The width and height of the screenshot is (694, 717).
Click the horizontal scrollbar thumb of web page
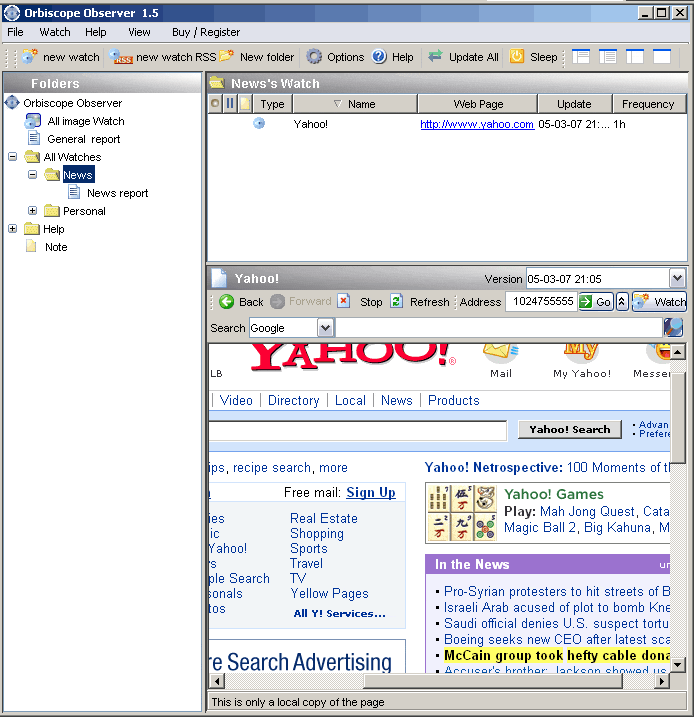[493, 681]
